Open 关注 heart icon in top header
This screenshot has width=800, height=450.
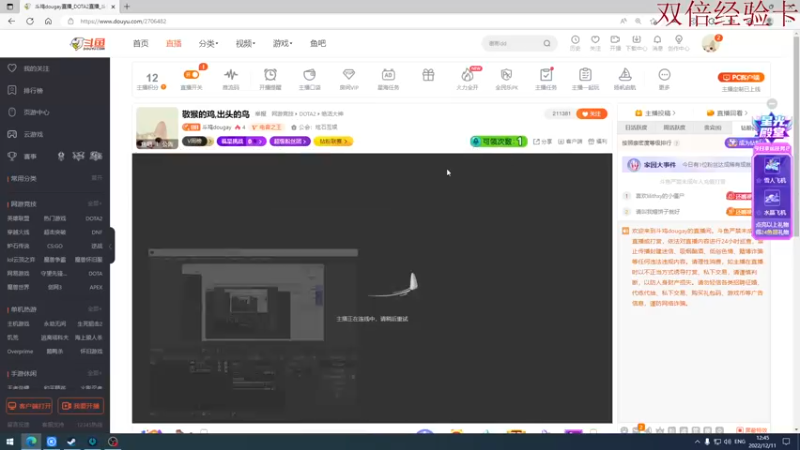(x=595, y=40)
